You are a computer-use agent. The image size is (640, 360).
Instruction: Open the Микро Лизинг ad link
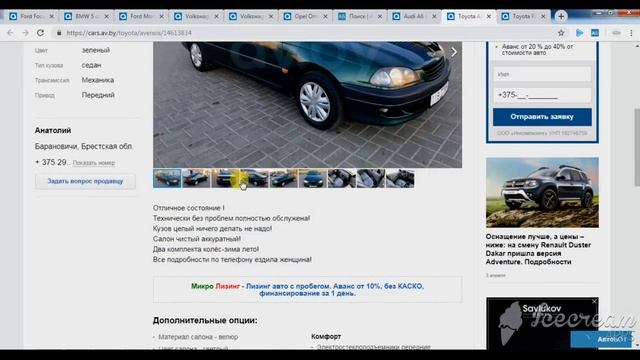coord(307,289)
